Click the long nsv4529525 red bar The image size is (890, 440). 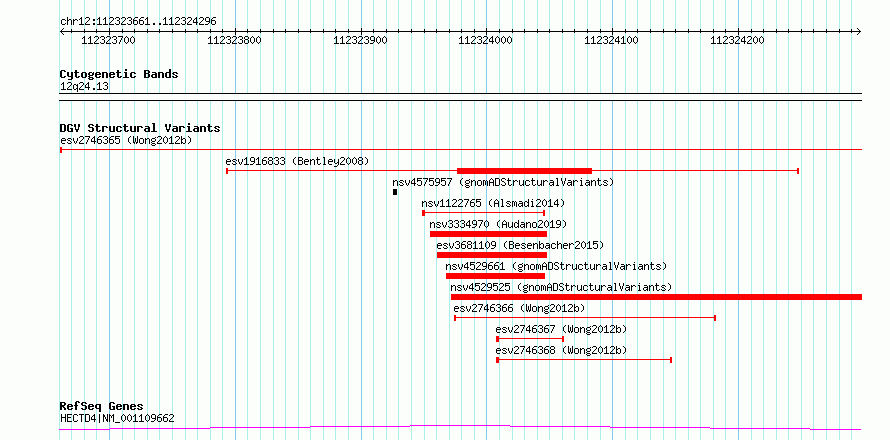(656, 297)
